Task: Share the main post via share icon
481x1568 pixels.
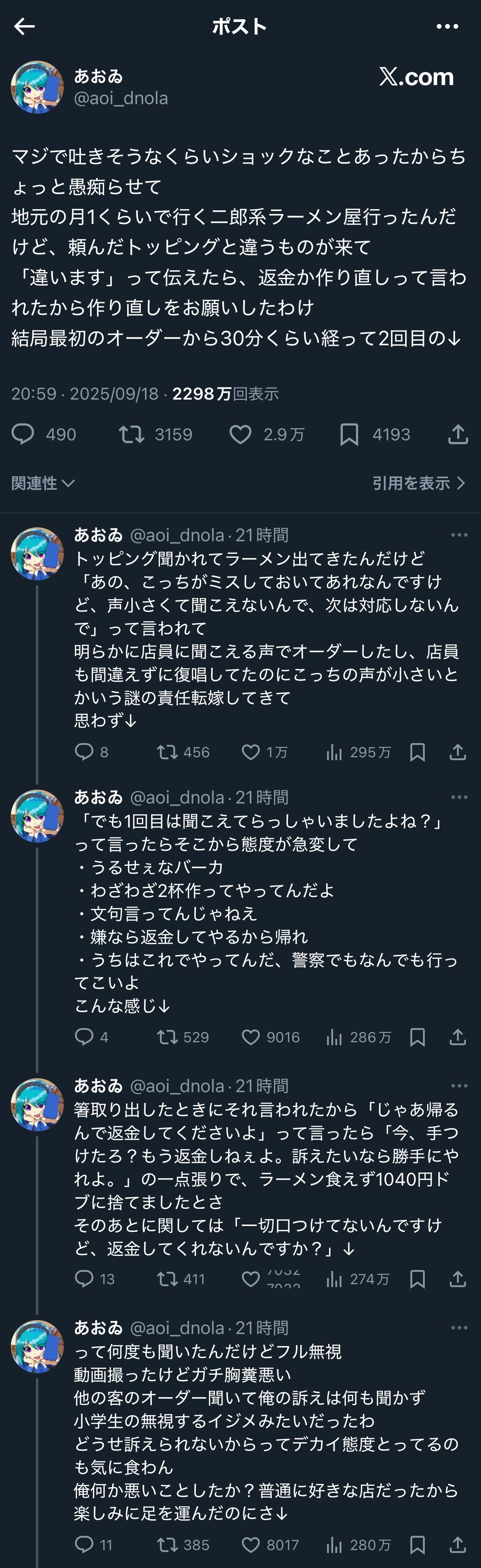Action: [457, 434]
